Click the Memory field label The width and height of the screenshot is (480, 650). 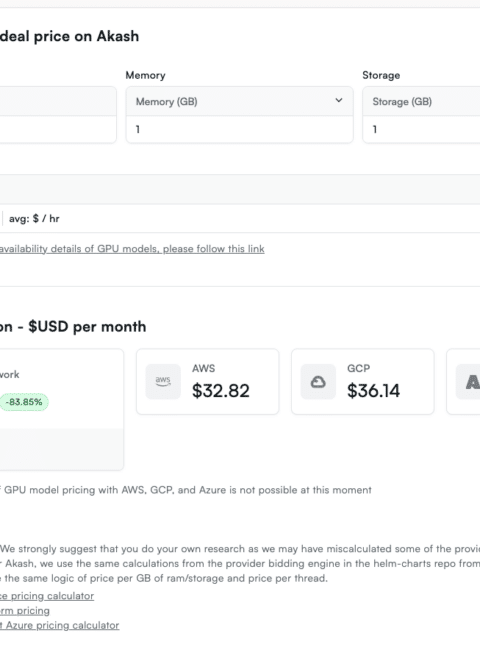click(145, 75)
